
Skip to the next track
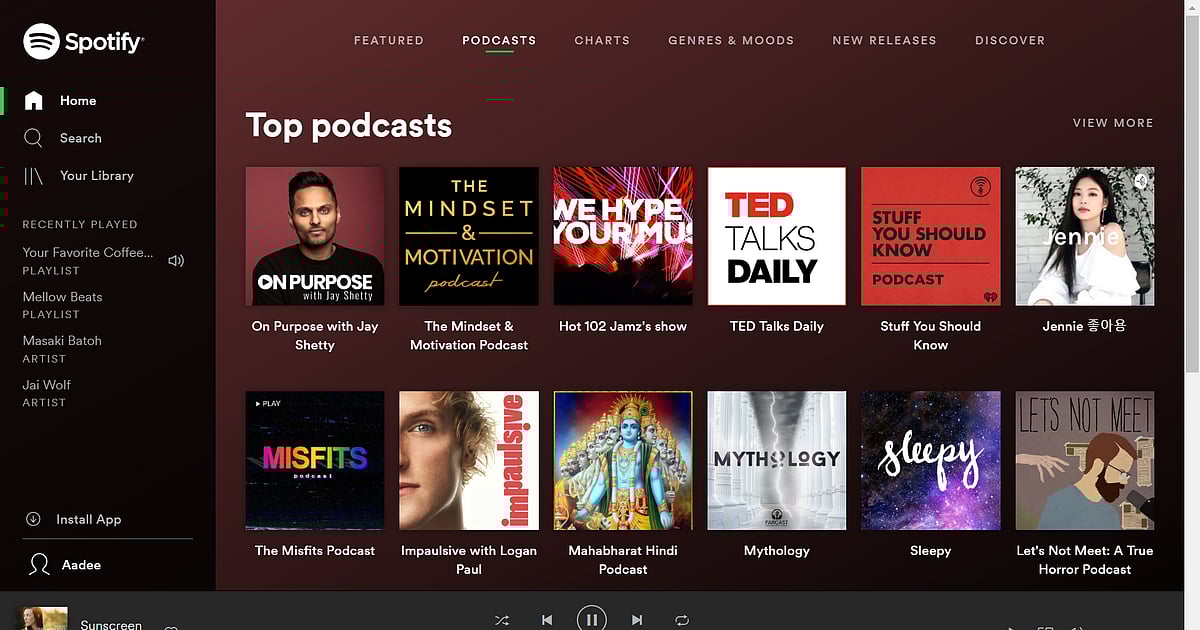point(637,620)
